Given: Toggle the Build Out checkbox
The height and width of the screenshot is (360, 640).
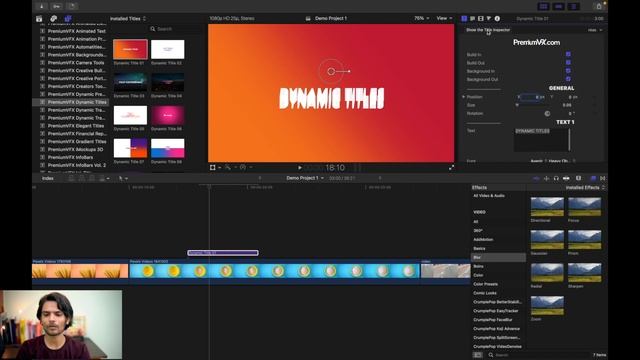Looking at the screenshot, I should coord(568,62).
